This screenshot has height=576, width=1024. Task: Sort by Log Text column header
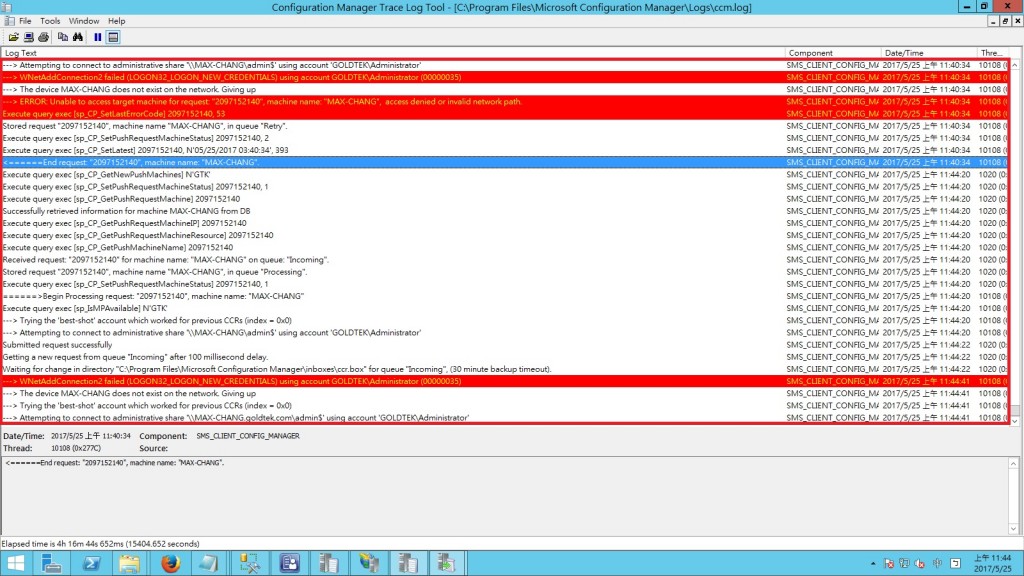(x=393, y=53)
